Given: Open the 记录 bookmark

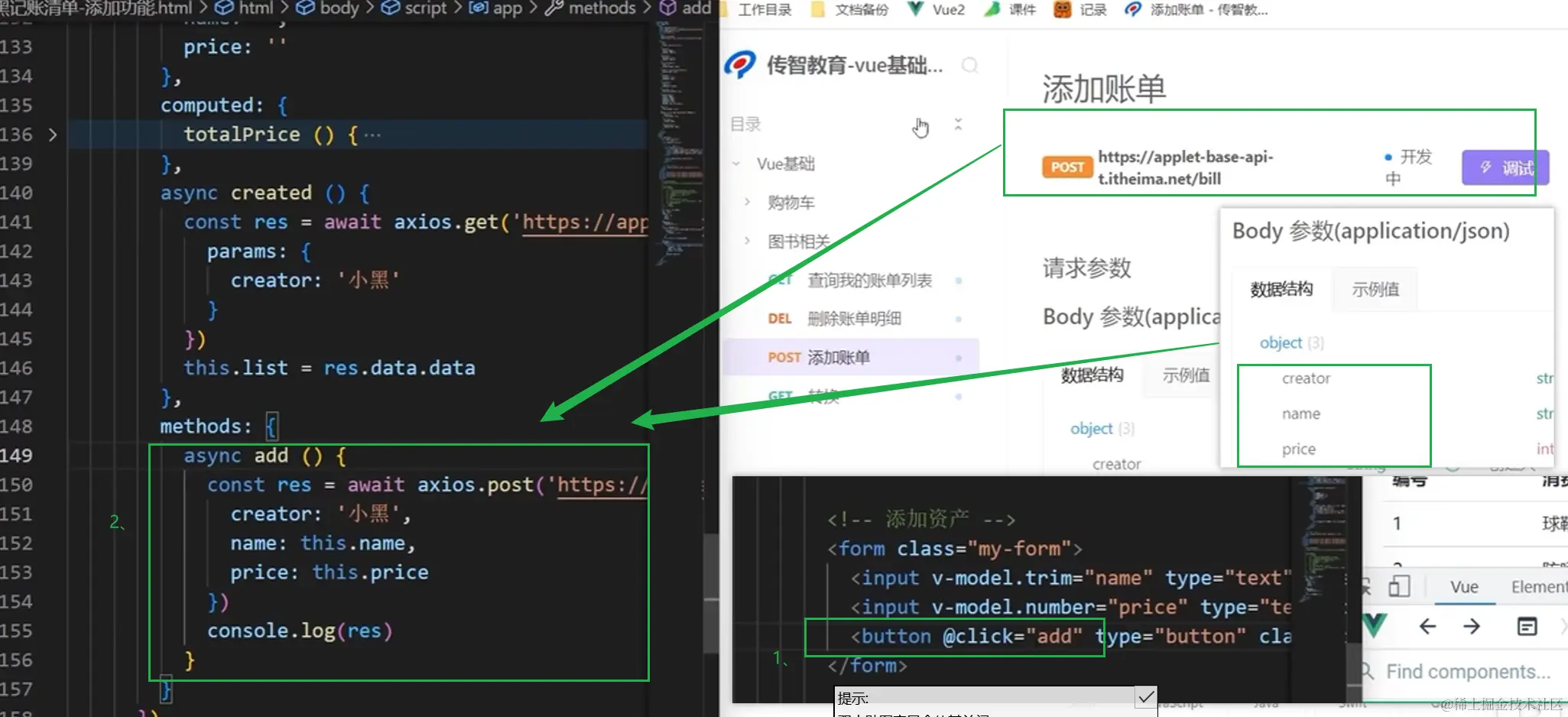Looking at the screenshot, I should coord(1080,10).
